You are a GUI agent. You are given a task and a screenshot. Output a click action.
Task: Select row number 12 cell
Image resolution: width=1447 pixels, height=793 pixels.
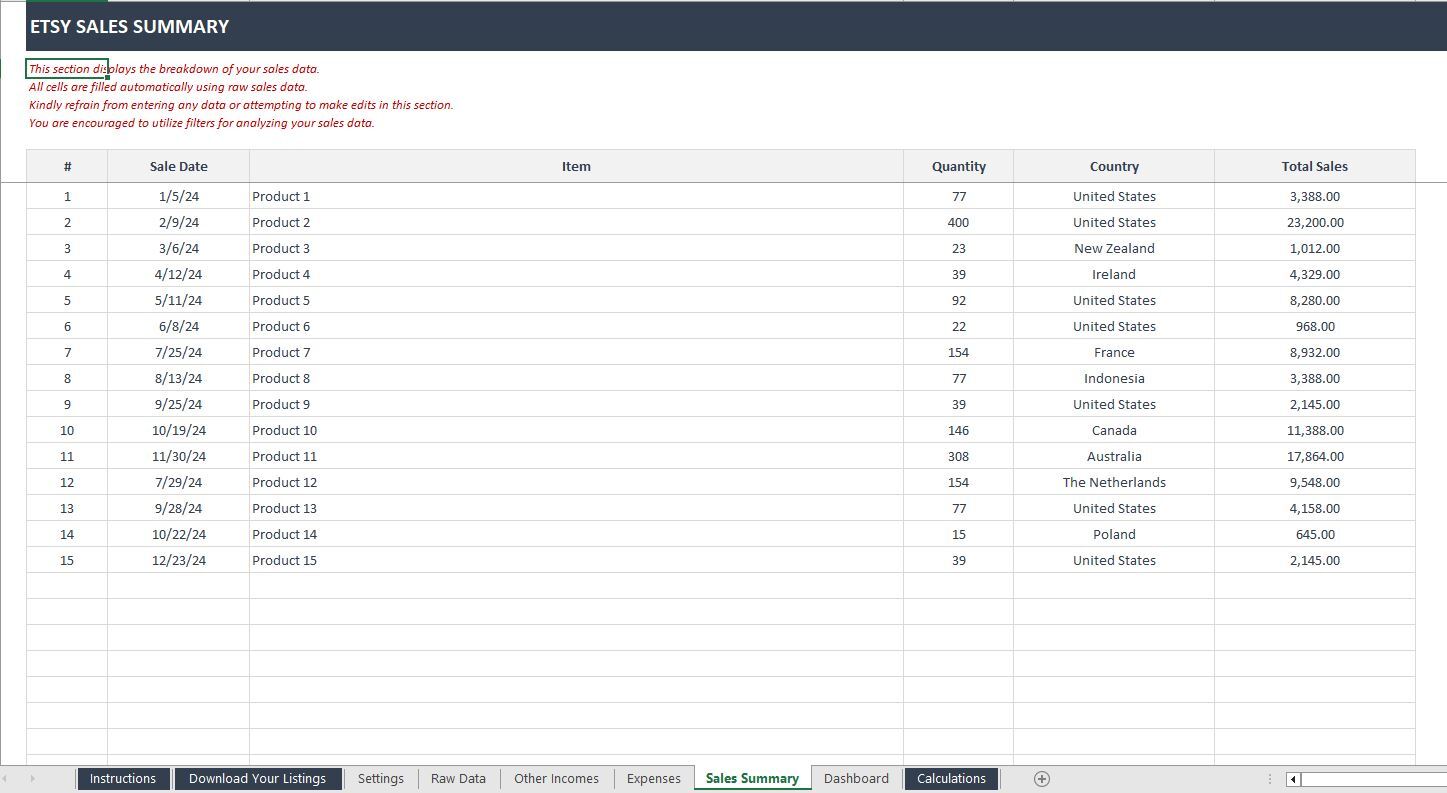point(67,483)
